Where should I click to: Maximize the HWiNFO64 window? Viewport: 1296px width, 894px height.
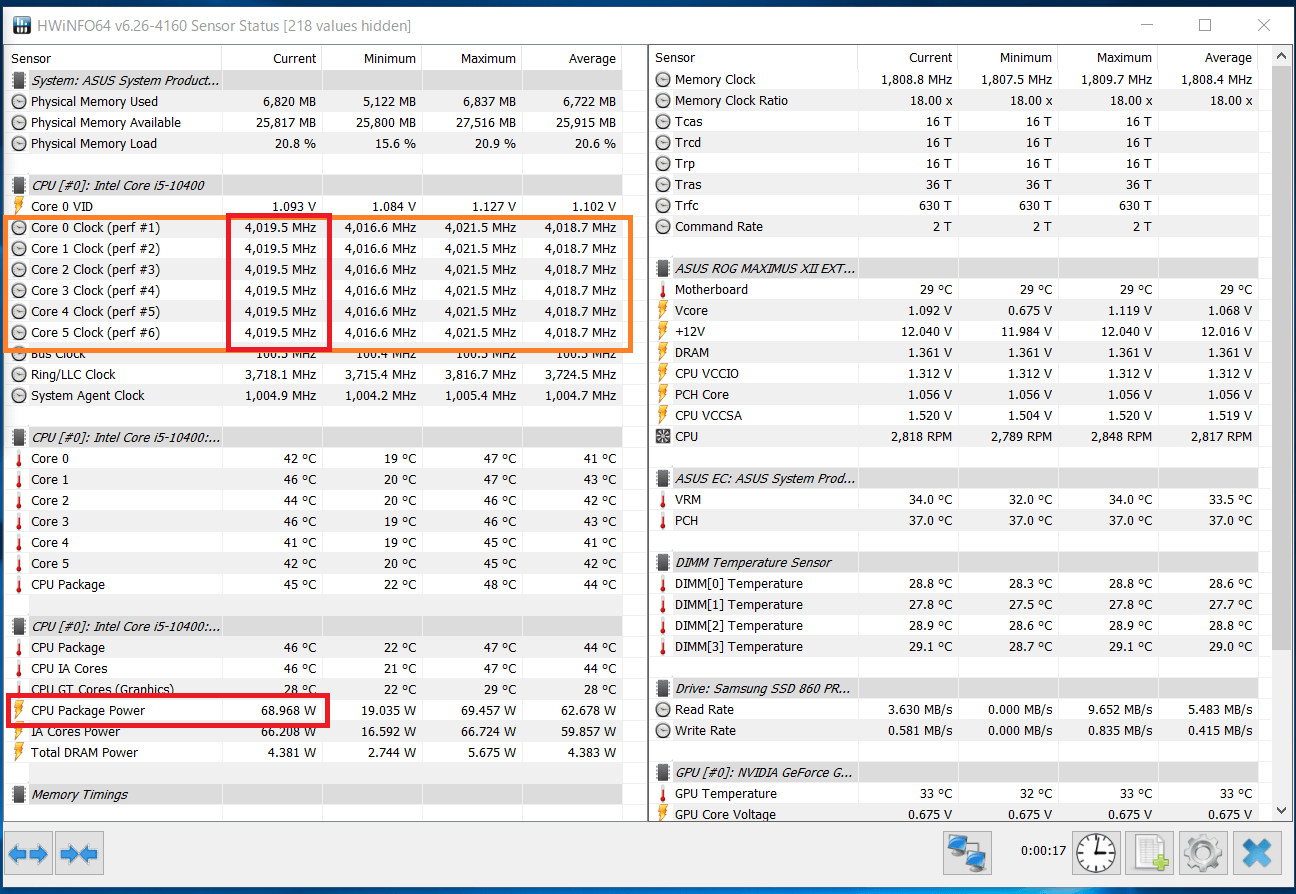(1205, 25)
